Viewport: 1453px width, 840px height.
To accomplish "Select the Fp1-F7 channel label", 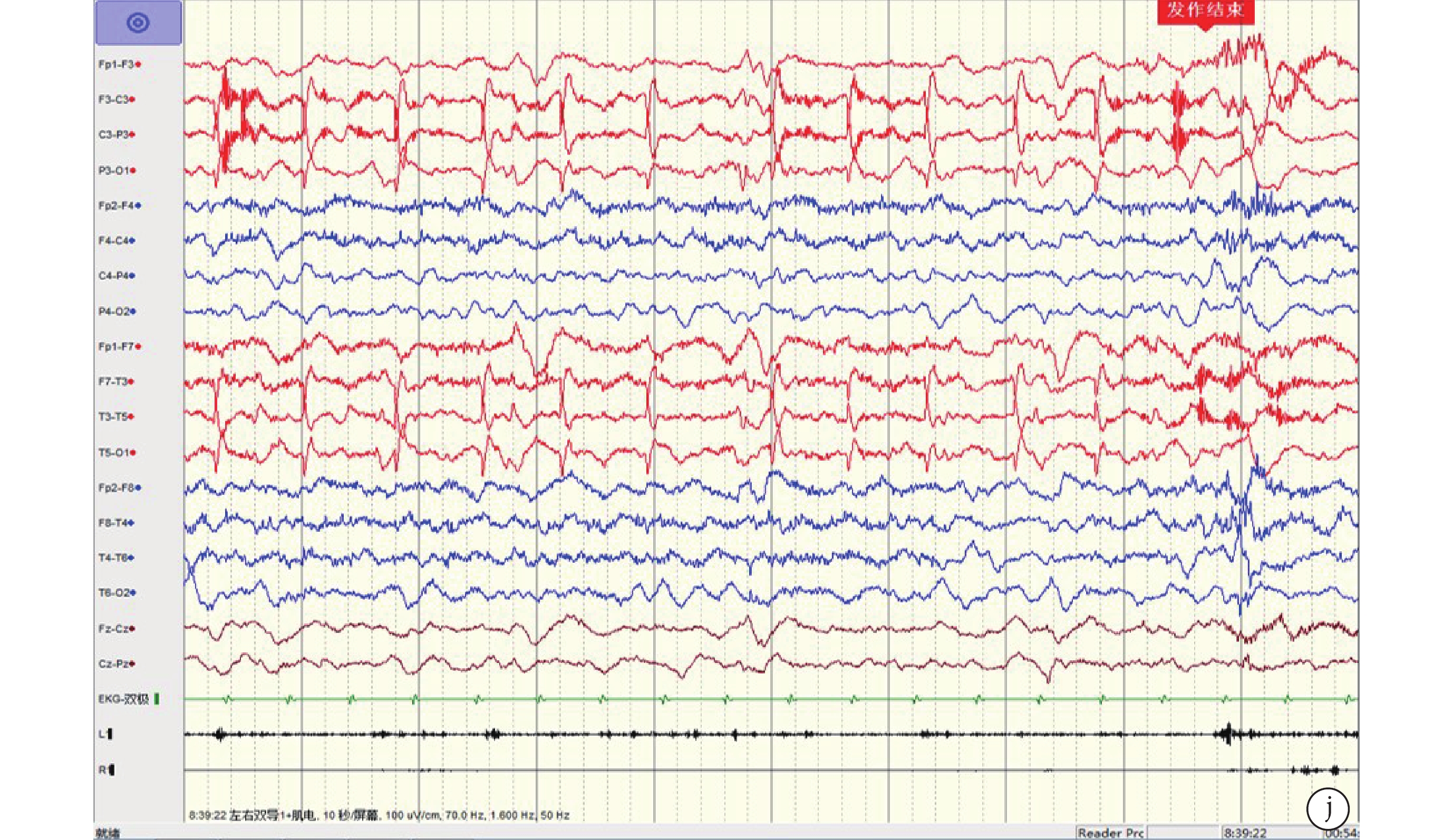I will click(119, 346).
